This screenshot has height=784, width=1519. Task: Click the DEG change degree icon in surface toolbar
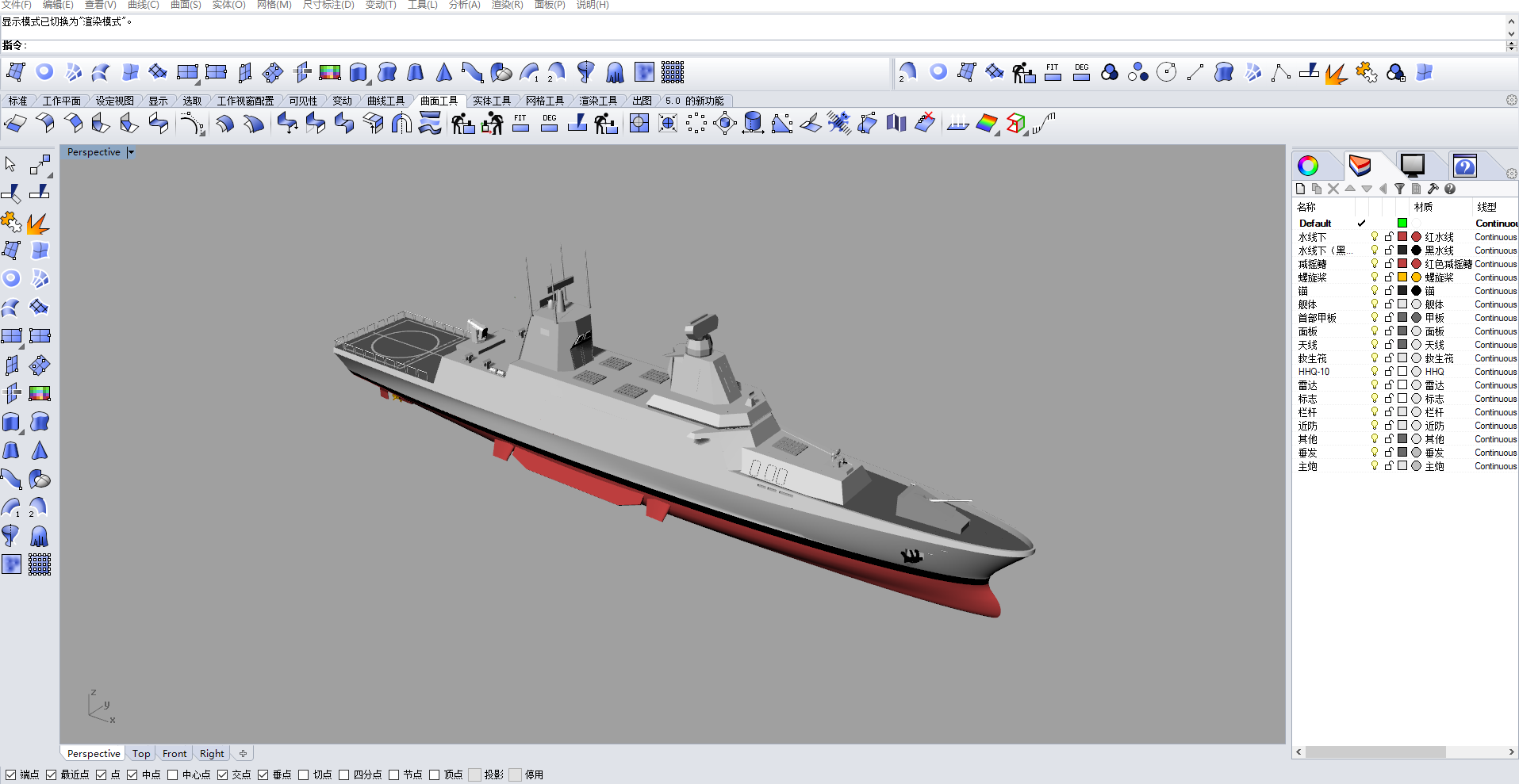click(550, 123)
